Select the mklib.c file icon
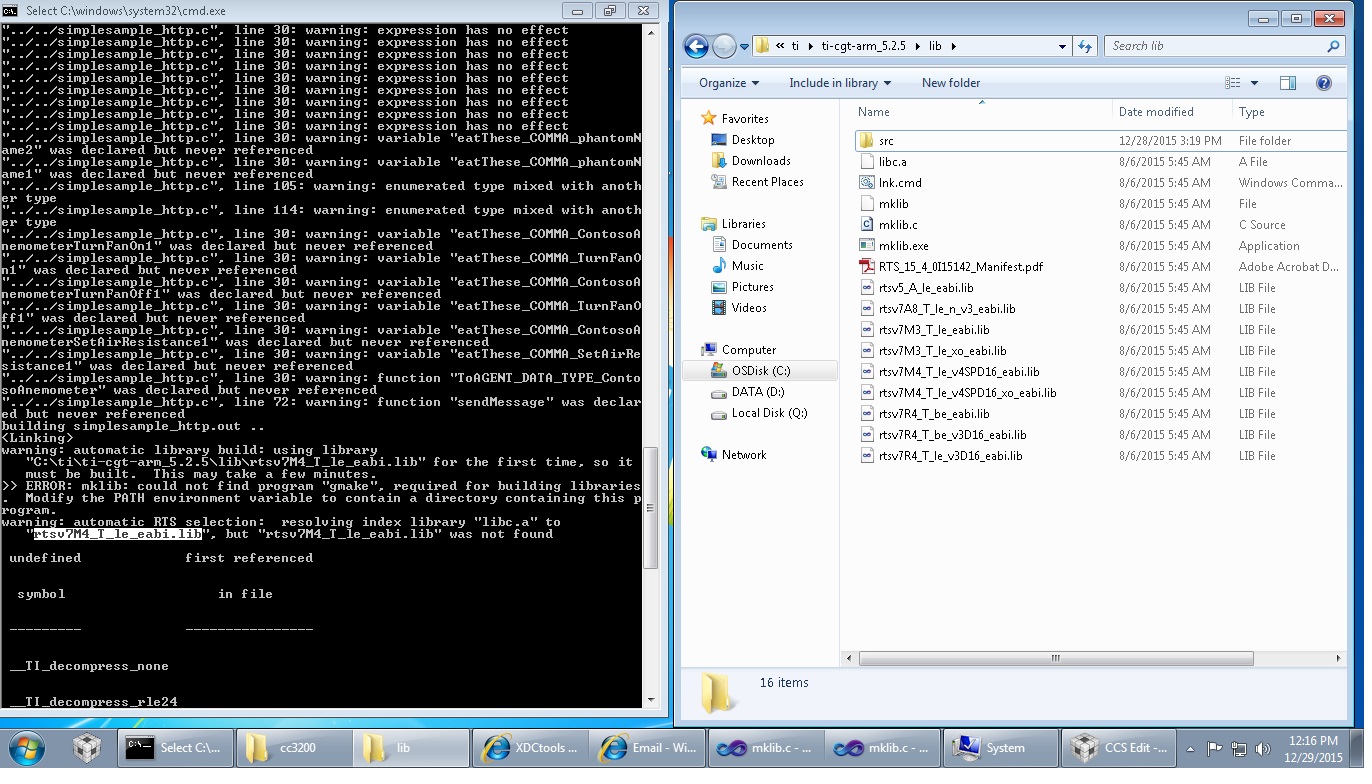 pos(868,225)
